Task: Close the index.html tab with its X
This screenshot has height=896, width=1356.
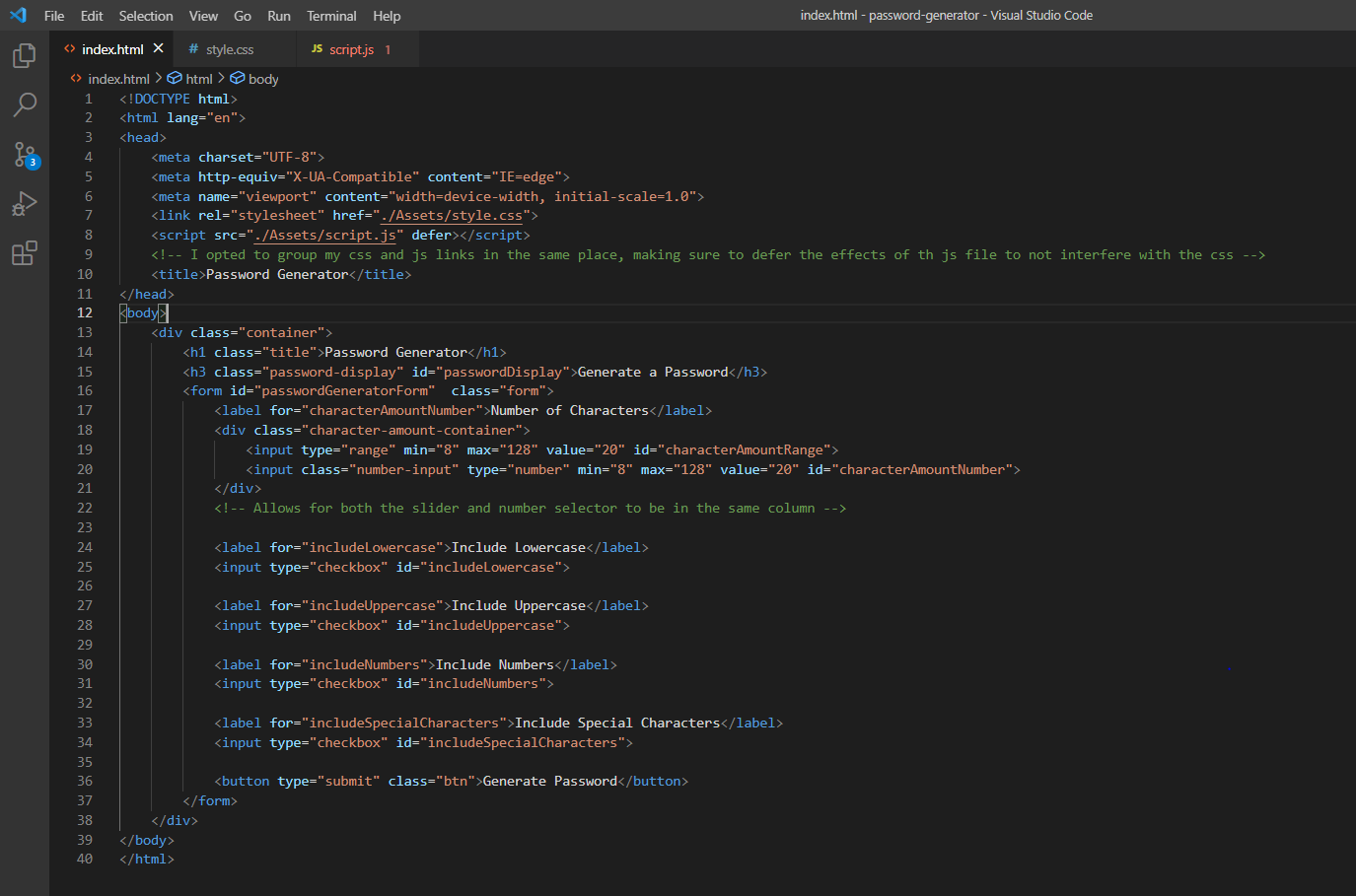Action: coord(158,46)
